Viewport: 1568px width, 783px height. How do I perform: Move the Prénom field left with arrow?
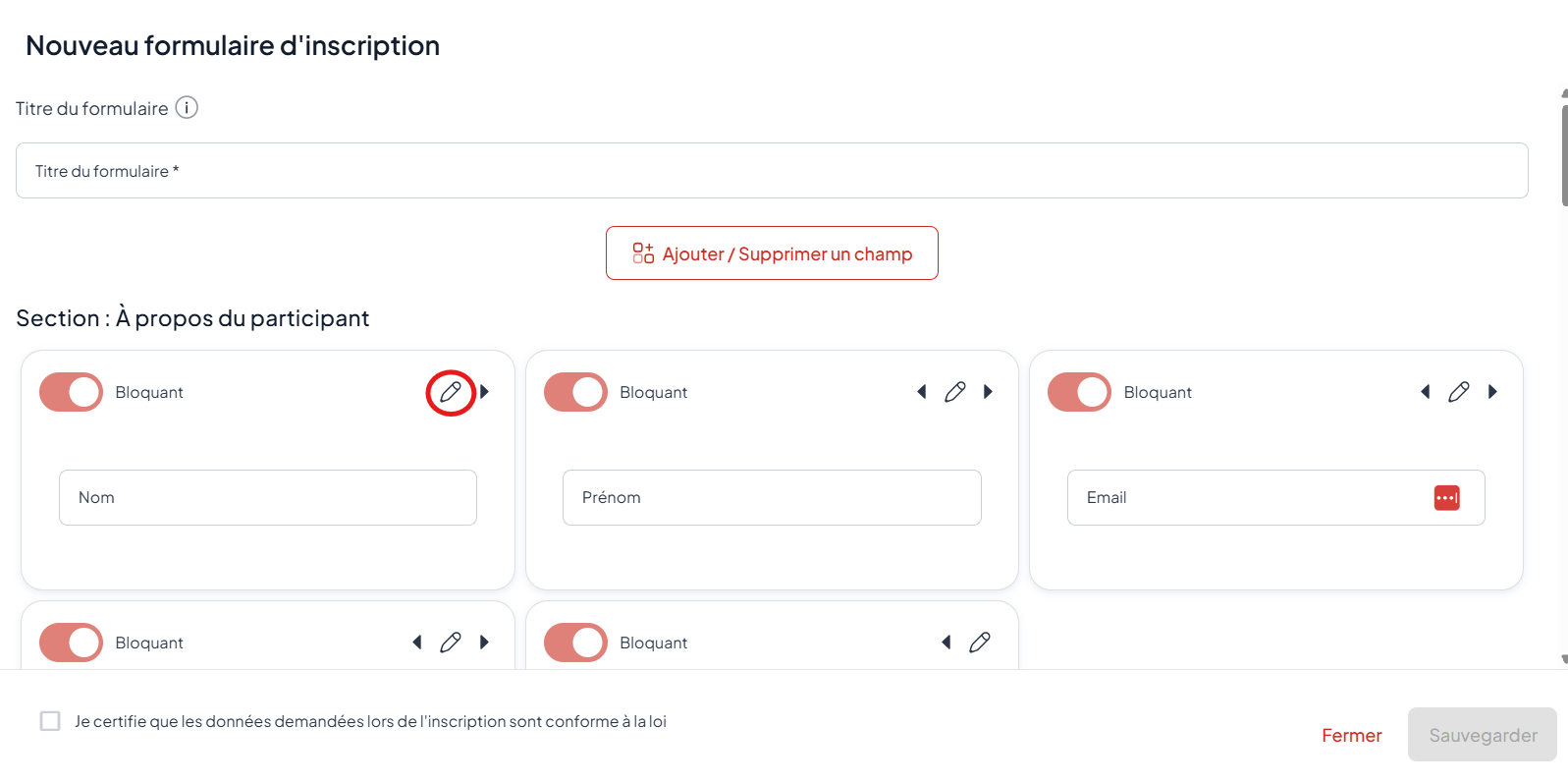[921, 392]
